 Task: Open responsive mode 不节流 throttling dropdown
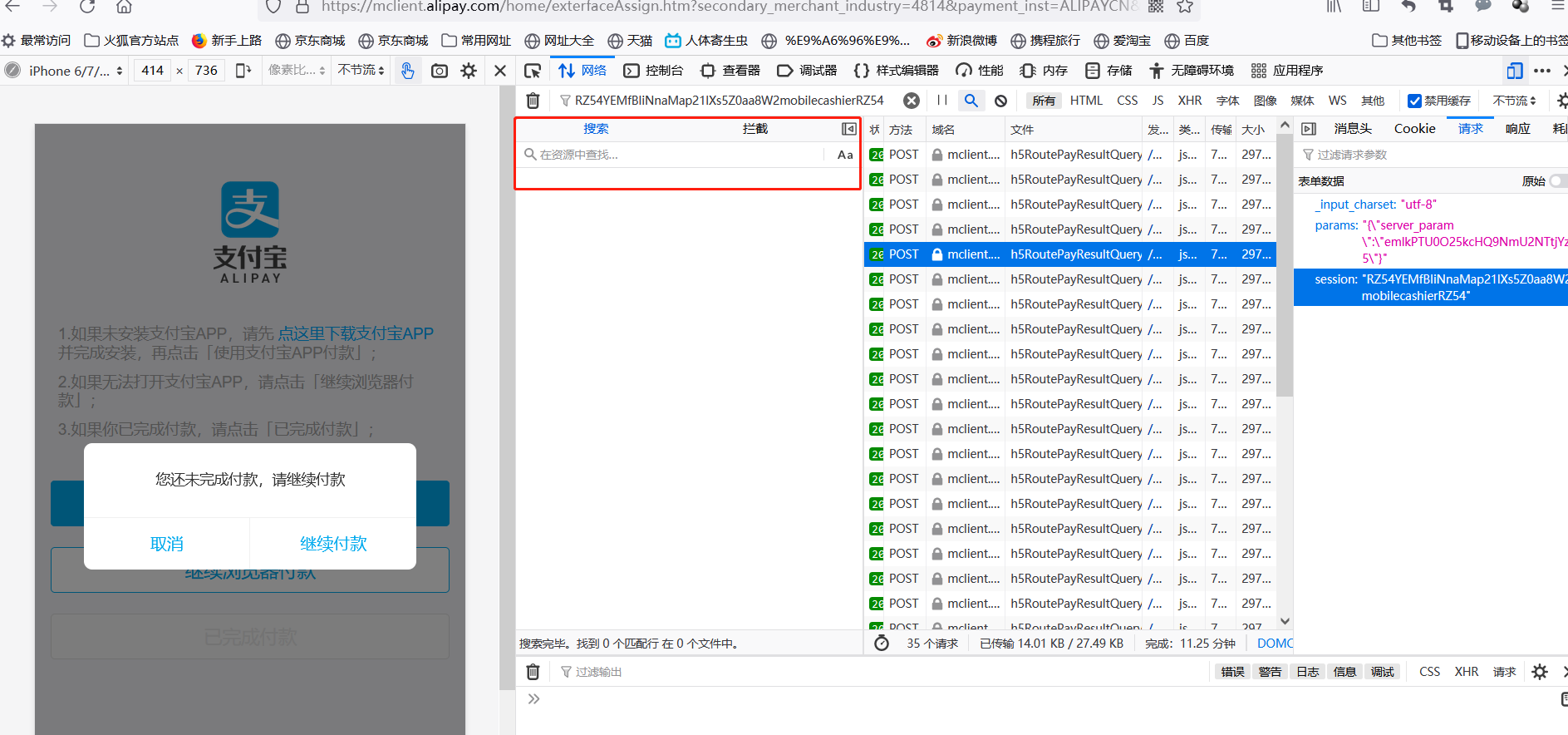[361, 71]
